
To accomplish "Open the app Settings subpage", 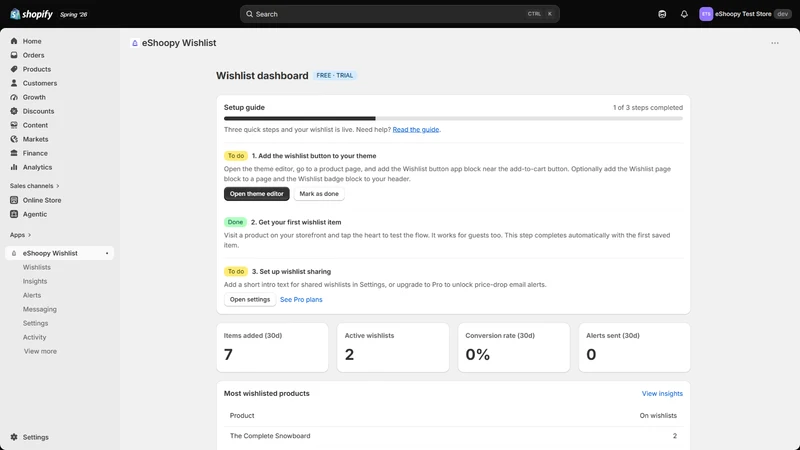I will (x=35, y=323).
